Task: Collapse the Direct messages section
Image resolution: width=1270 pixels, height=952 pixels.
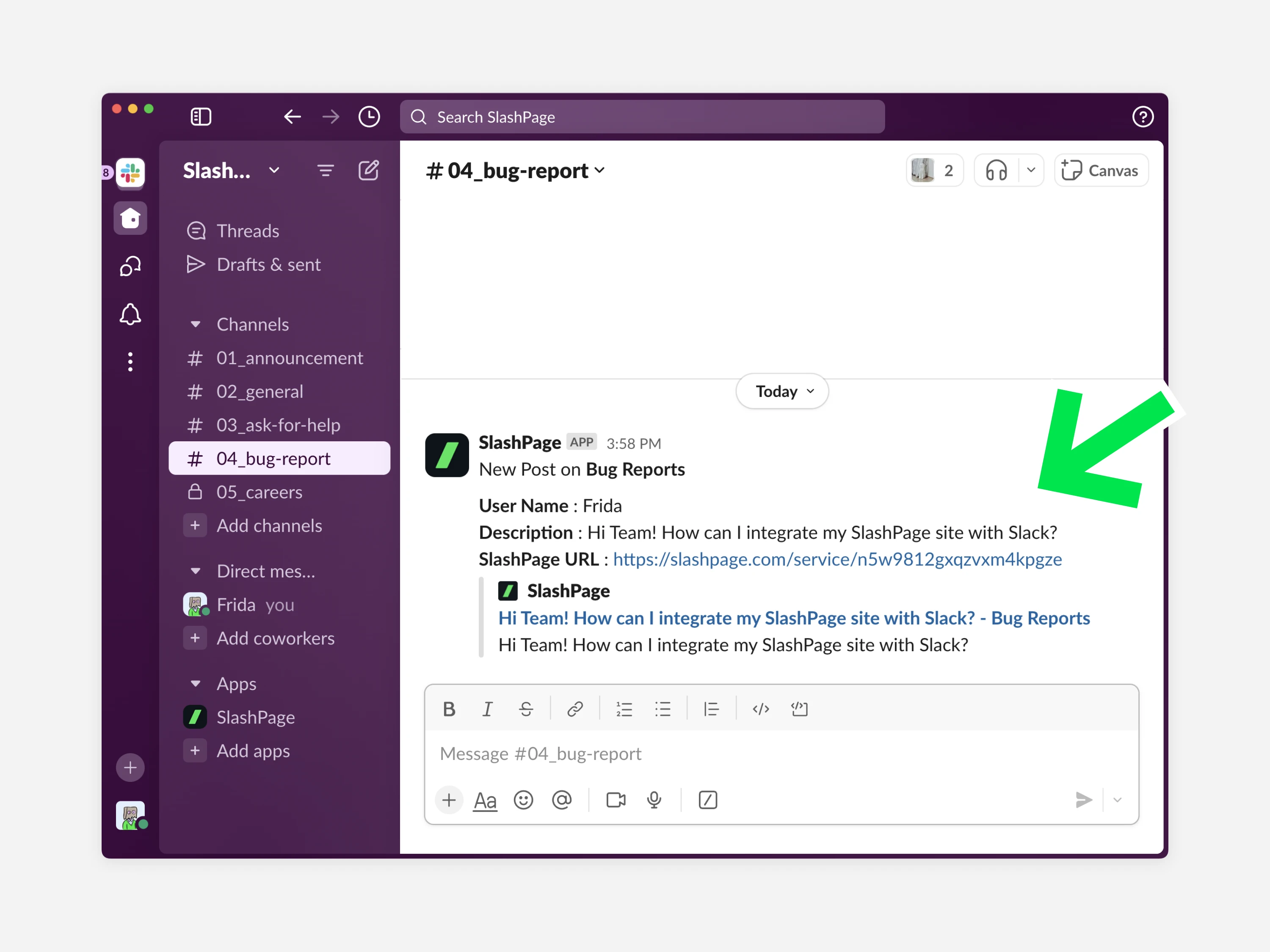Action: [195, 571]
